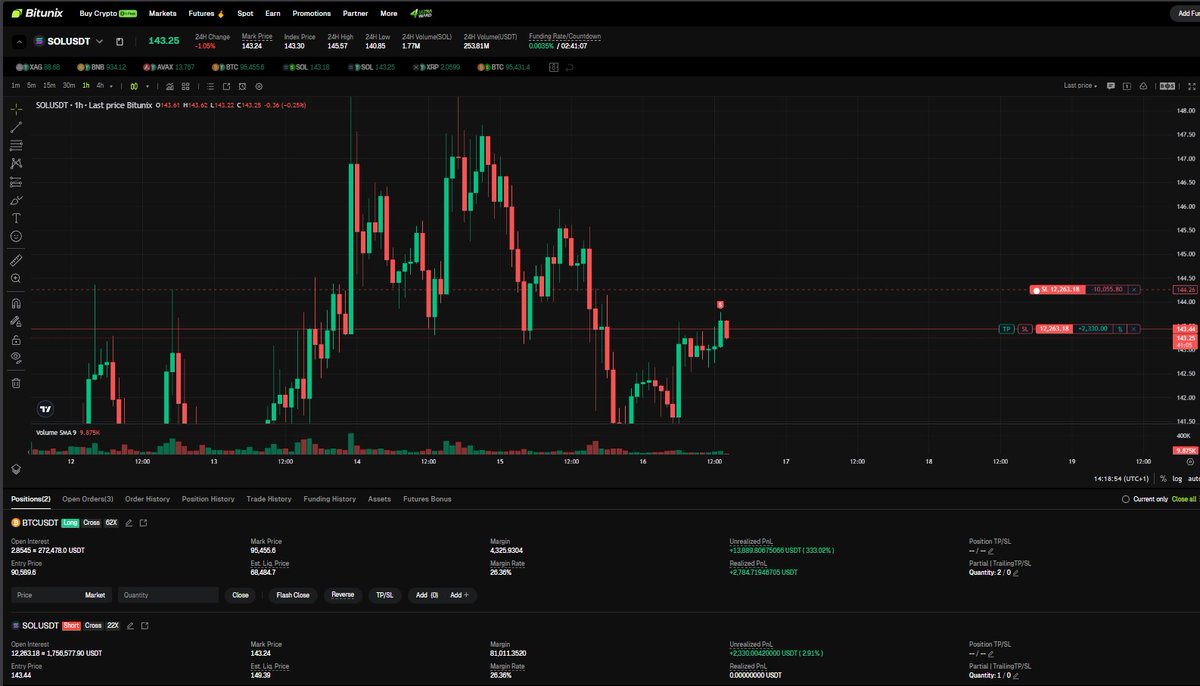Select the brush drawing tool
Image resolution: width=1200 pixels, height=686 pixels.
pos(16,200)
